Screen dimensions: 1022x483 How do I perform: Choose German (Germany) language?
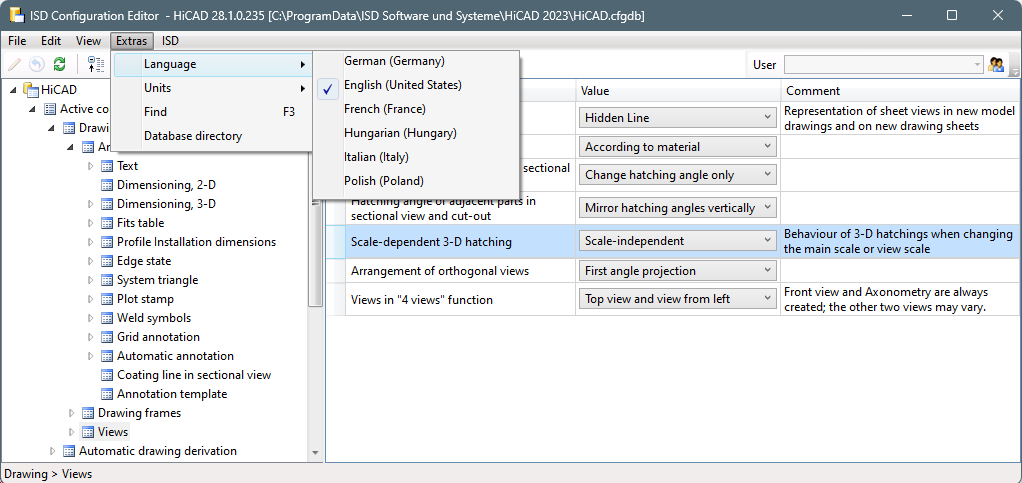(416, 61)
